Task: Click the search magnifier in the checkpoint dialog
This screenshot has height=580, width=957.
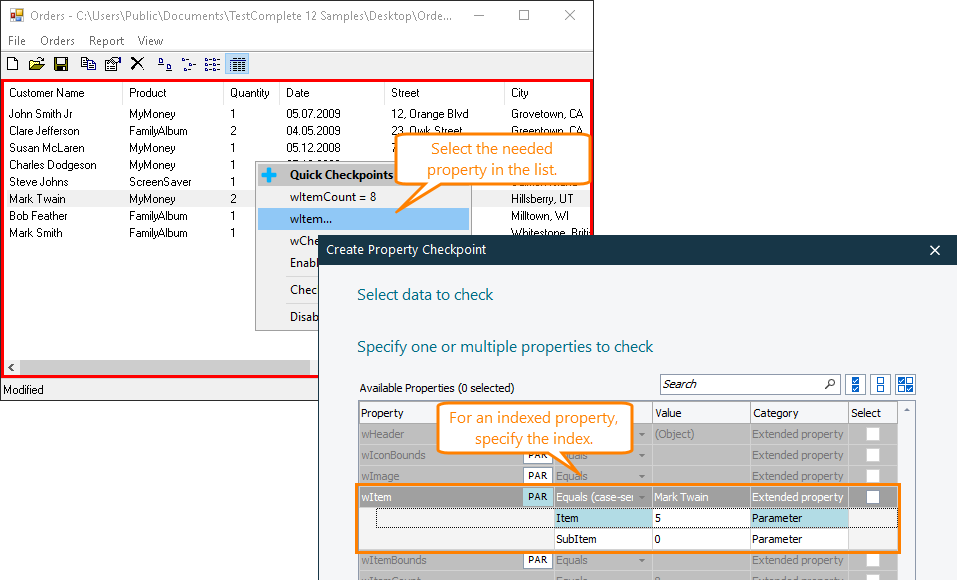Action: 830,383
